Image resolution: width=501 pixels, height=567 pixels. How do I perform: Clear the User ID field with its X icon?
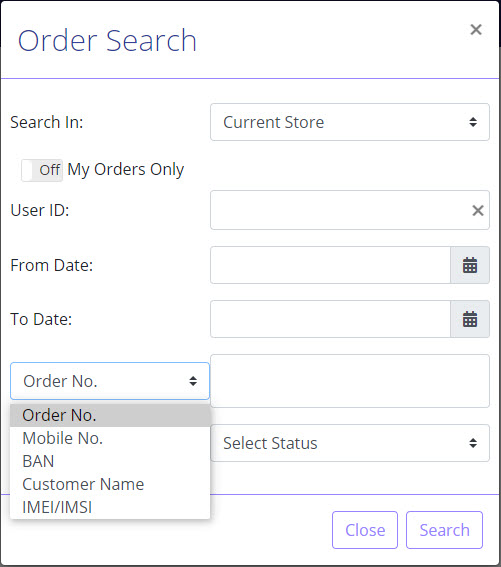[x=478, y=210]
